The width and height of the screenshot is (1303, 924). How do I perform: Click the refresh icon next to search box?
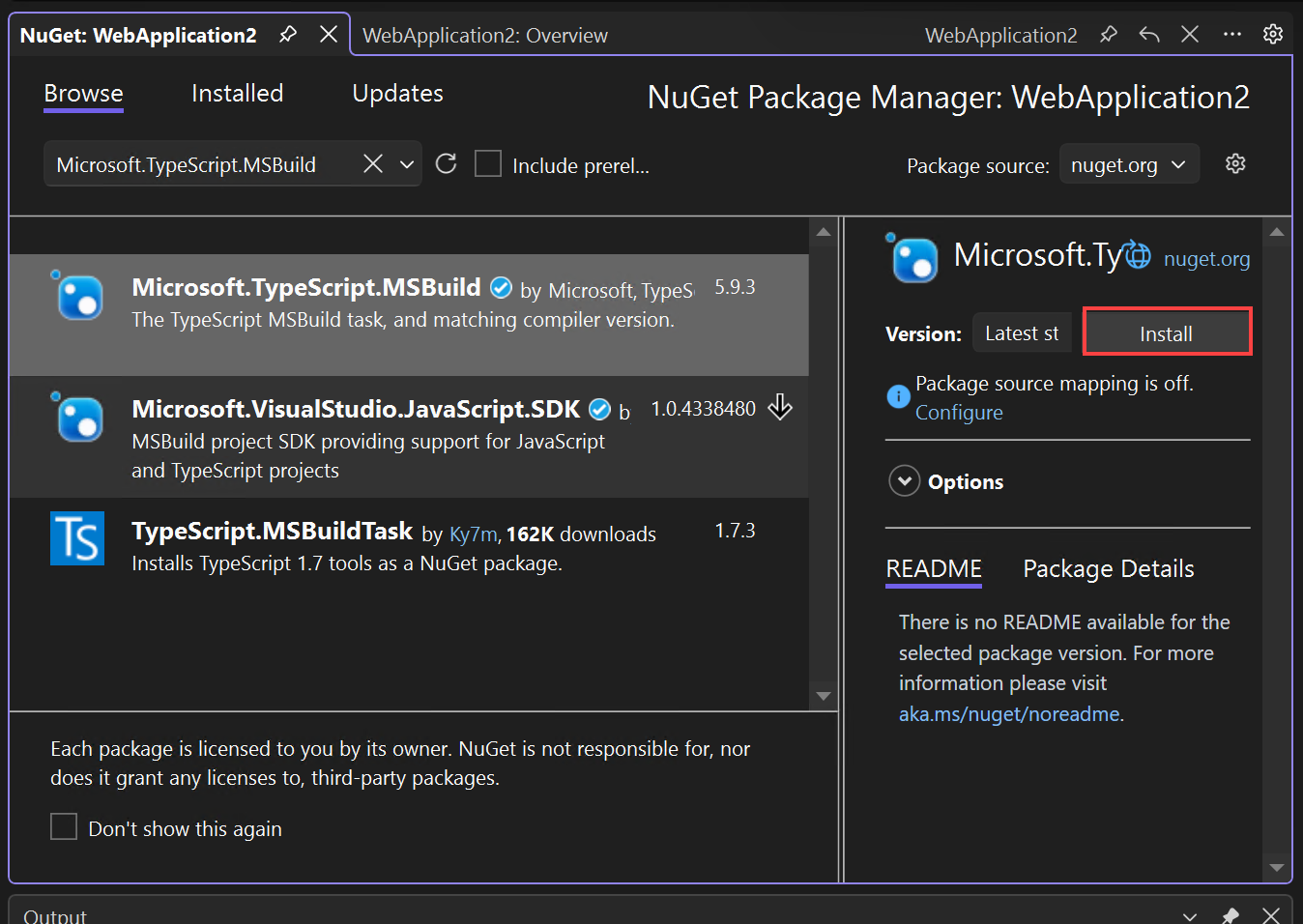click(x=446, y=163)
